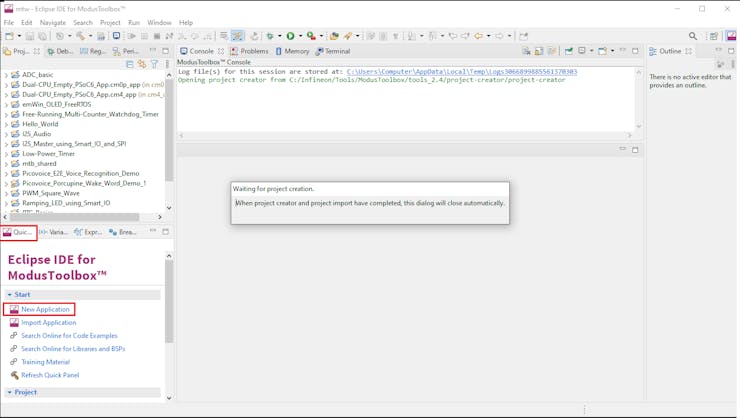
Task: Click the Terminate stop toolbar icon
Action: [x=157, y=36]
